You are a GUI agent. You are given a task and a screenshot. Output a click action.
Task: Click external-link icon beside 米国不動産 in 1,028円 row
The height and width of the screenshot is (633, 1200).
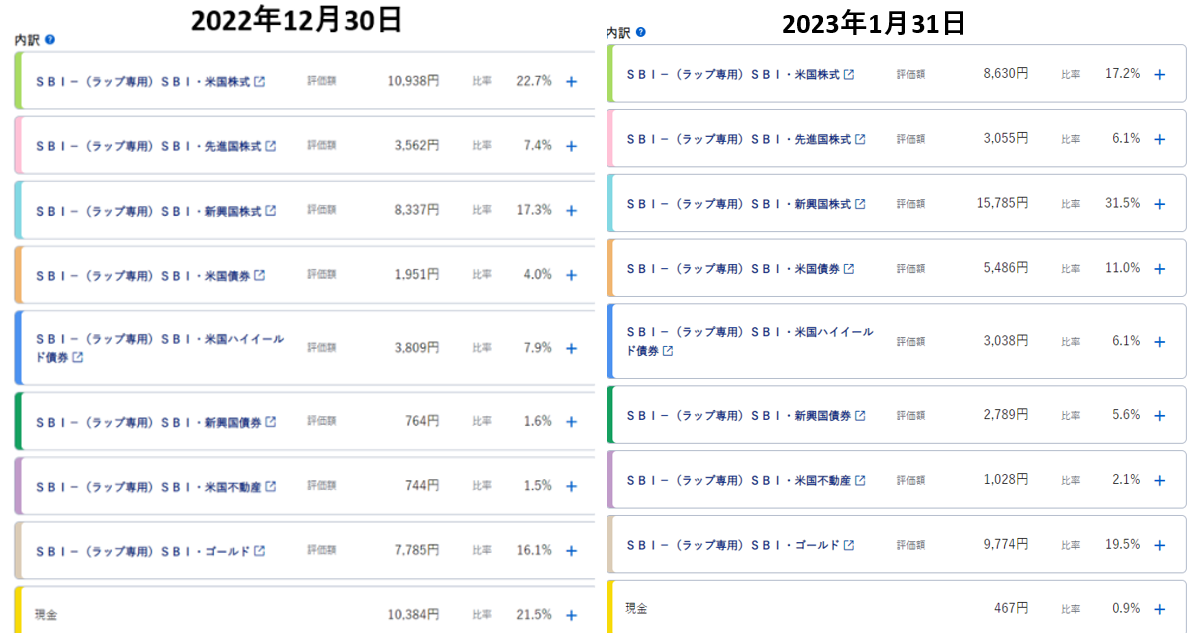(x=860, y=480)
